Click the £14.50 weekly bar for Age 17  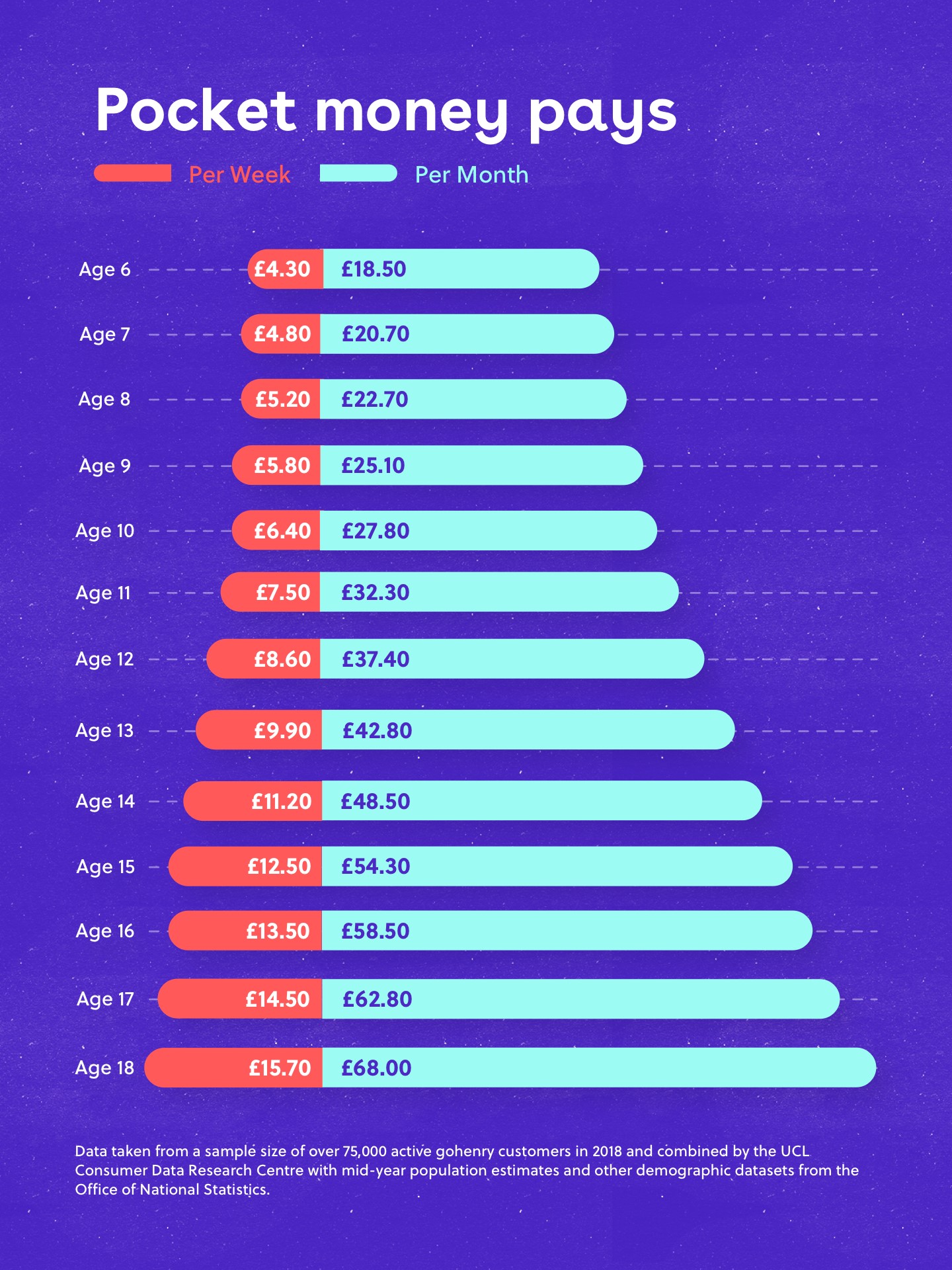pos(241,999)
